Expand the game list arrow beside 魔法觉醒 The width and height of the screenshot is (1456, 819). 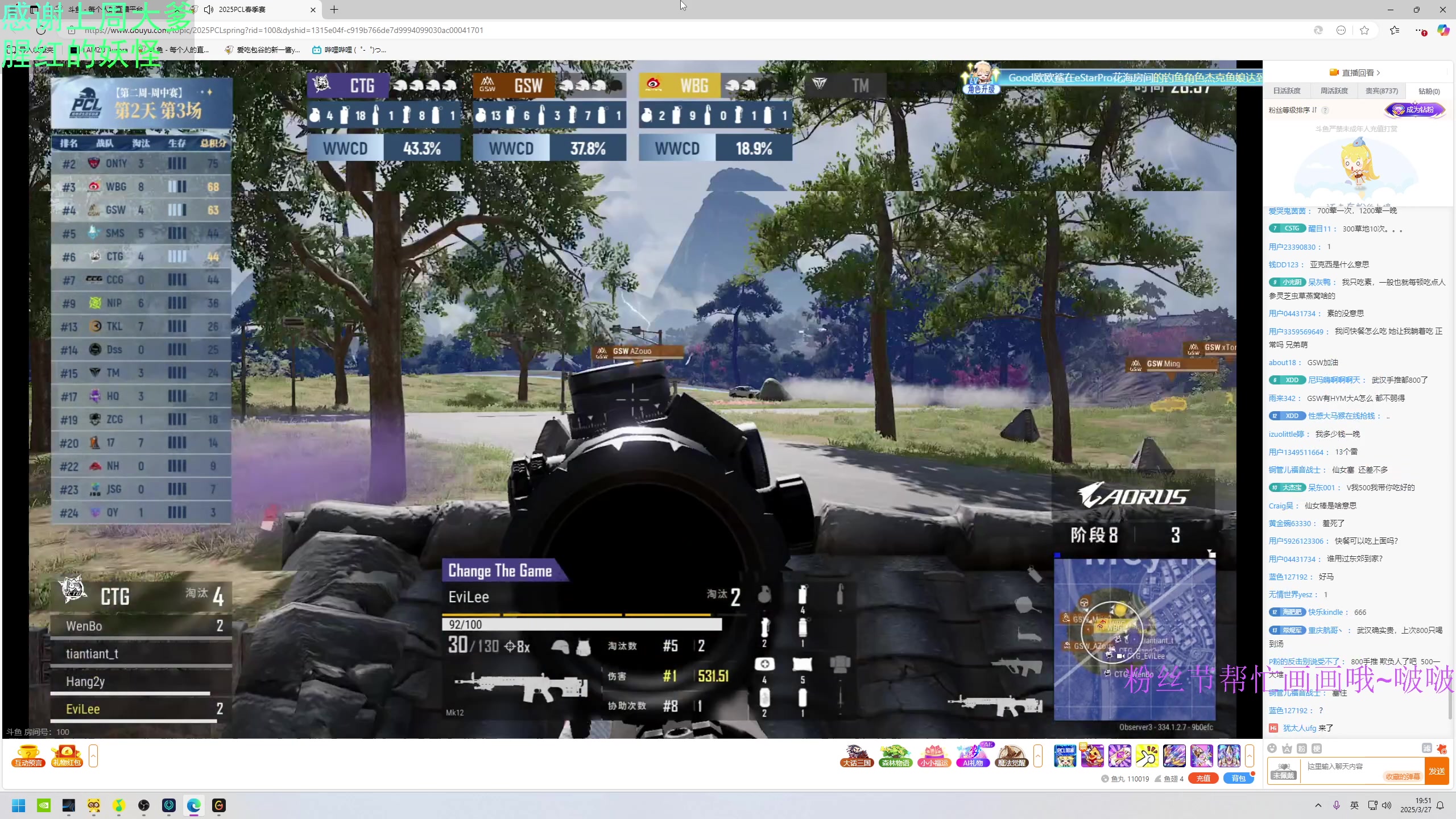[1038, 756]
